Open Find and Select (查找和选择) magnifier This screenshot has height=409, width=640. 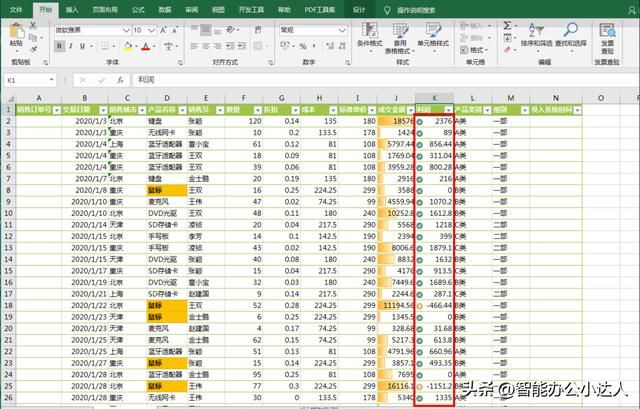(571, 35)
